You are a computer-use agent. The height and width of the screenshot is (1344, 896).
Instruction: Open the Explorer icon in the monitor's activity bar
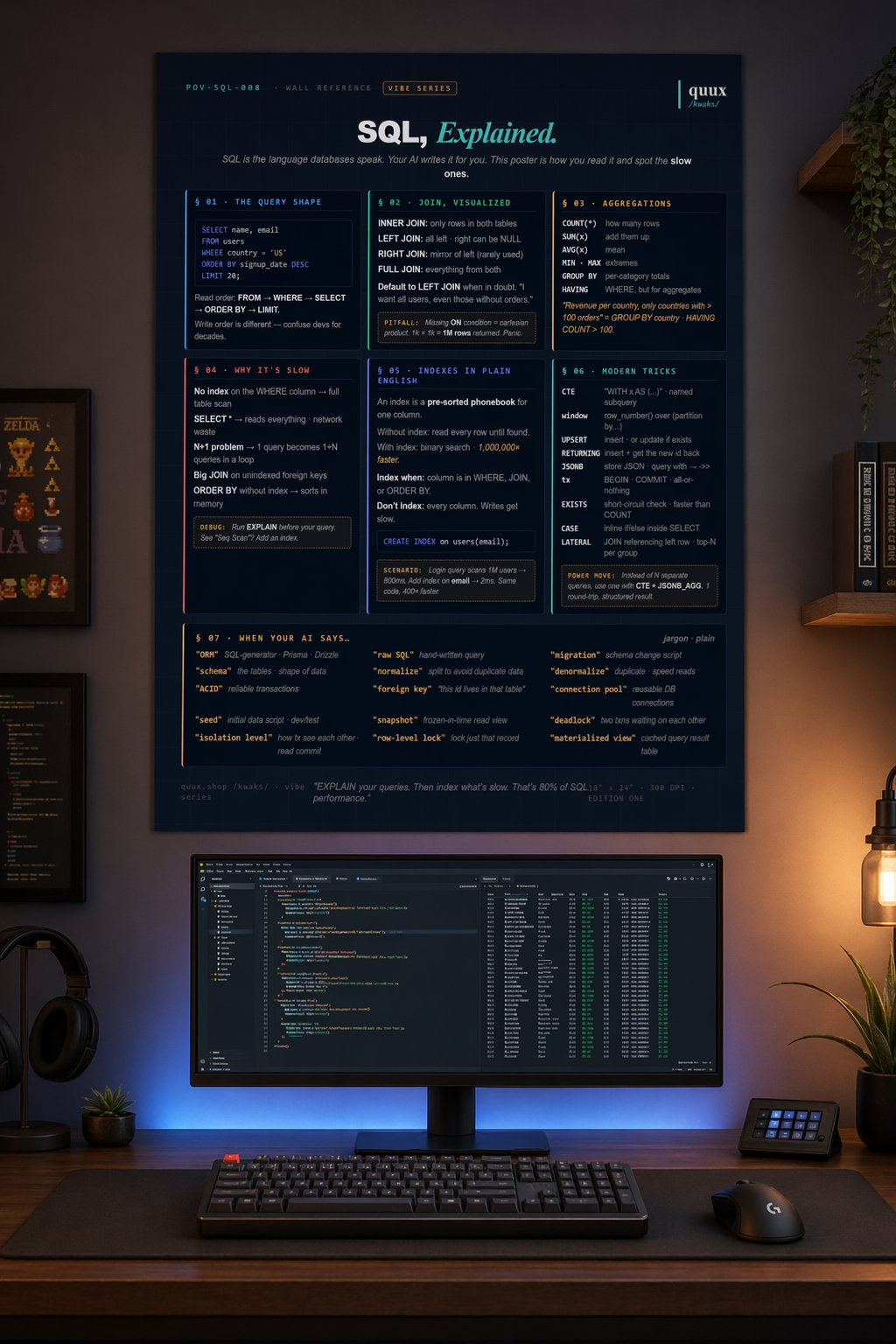(203, 878)
